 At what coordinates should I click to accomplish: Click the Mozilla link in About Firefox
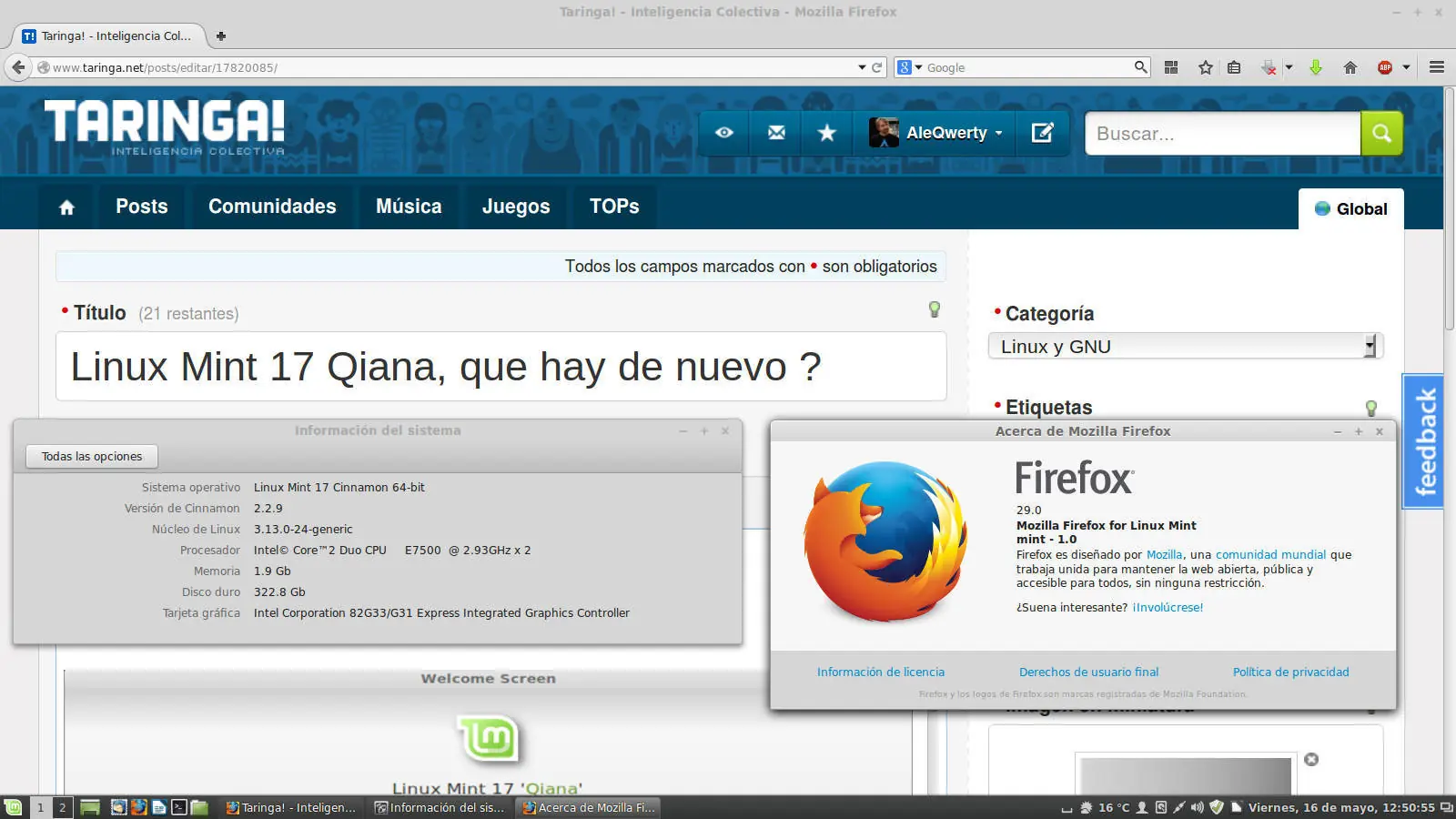point(1164,555)
